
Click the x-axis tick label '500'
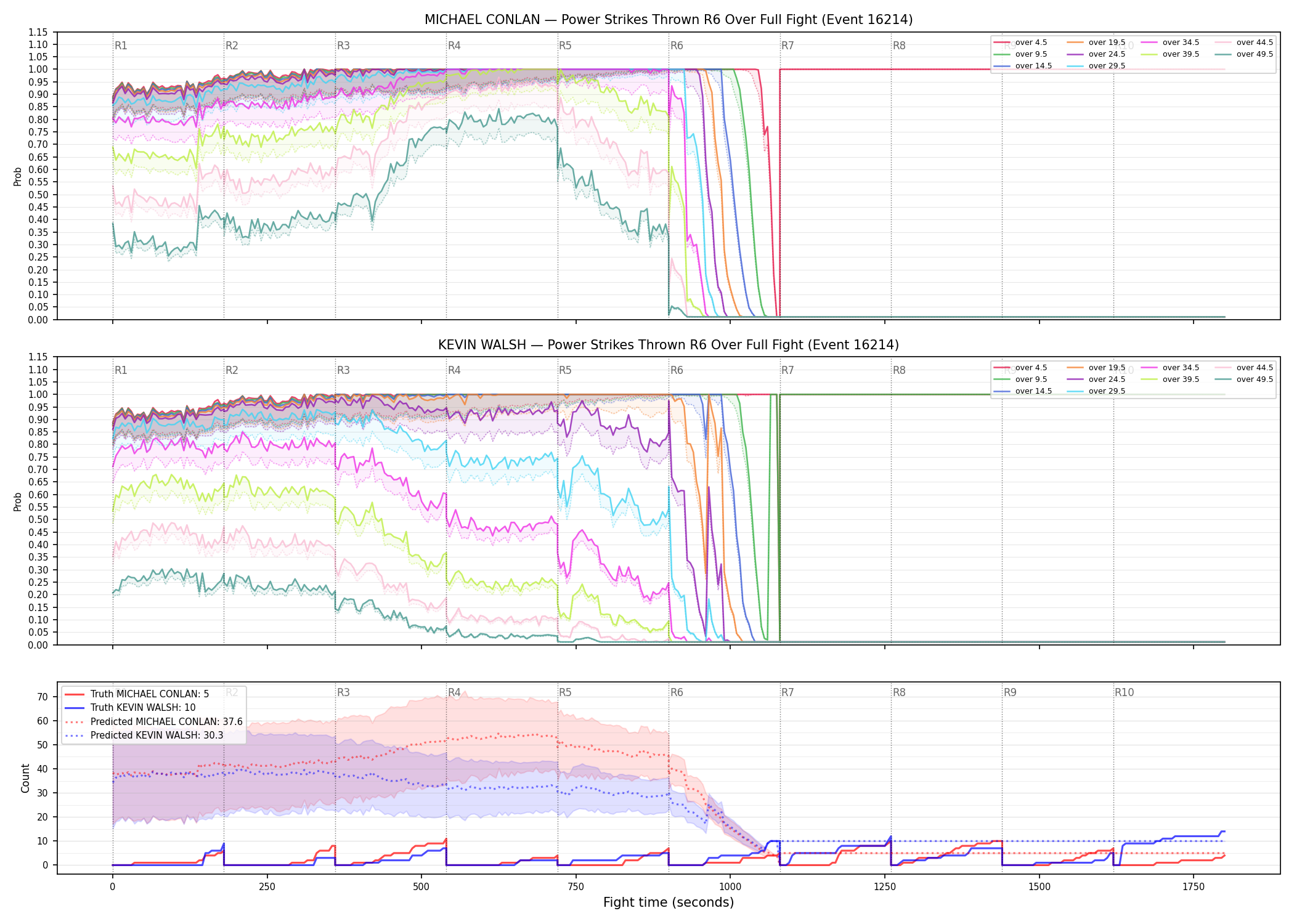(421, 887)
